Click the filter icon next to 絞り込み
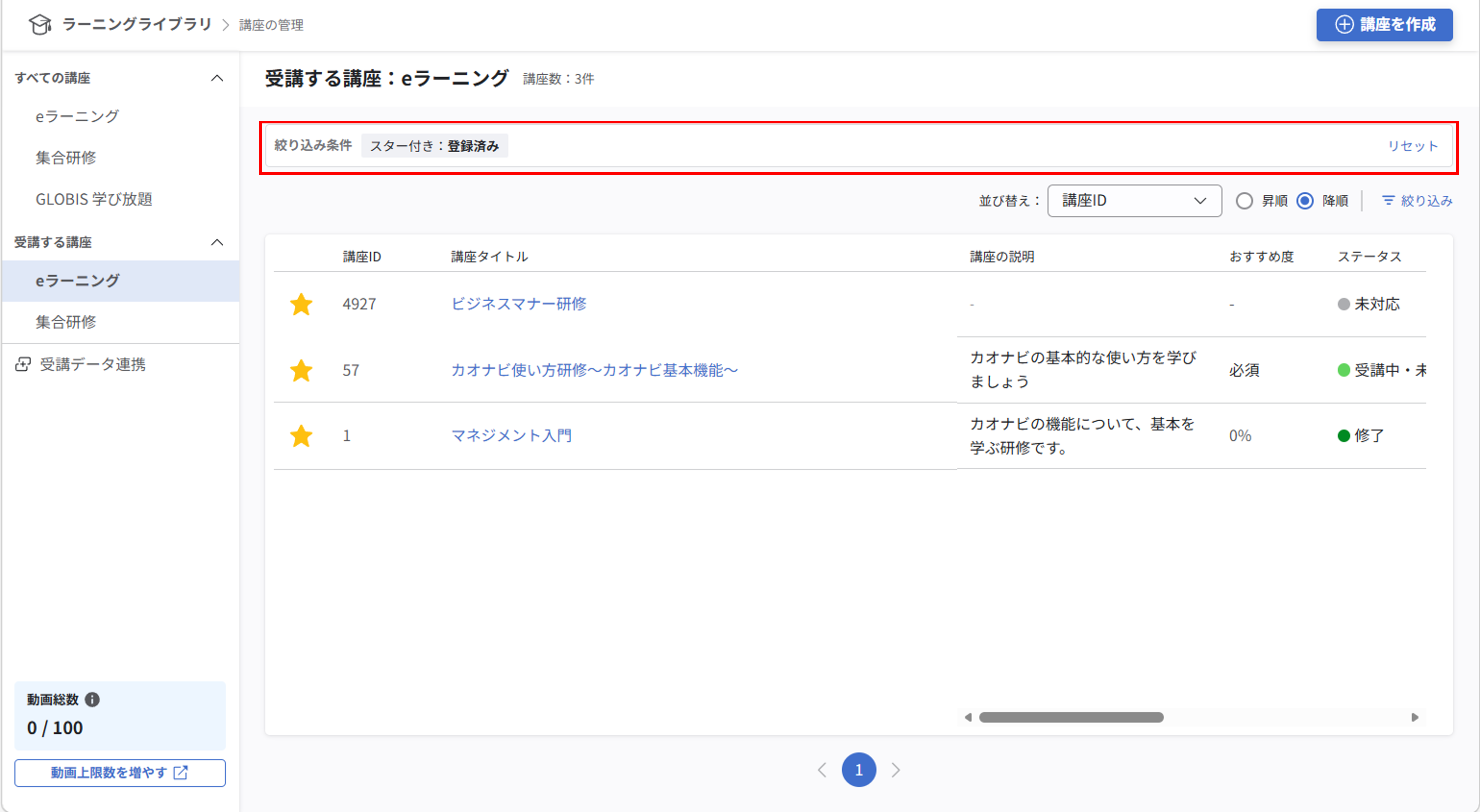This screenshot has width=1480, height=812. 1388,200
